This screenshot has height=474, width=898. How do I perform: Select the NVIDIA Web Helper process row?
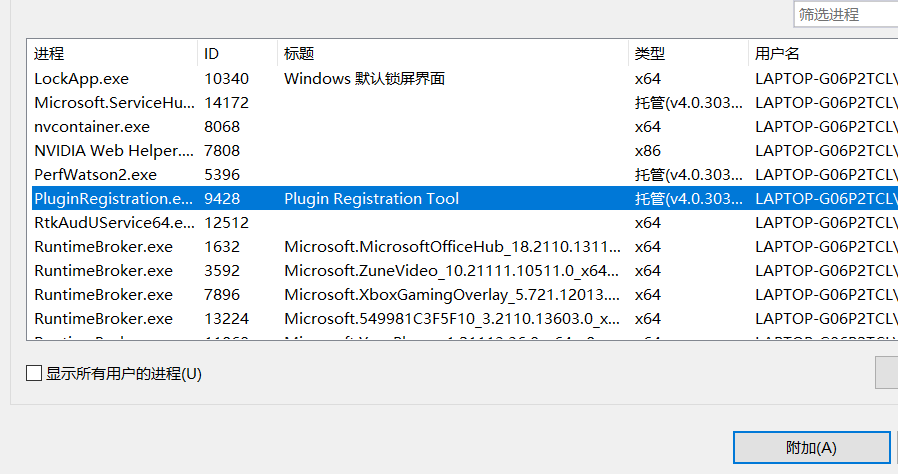click(x=465, y=151)
